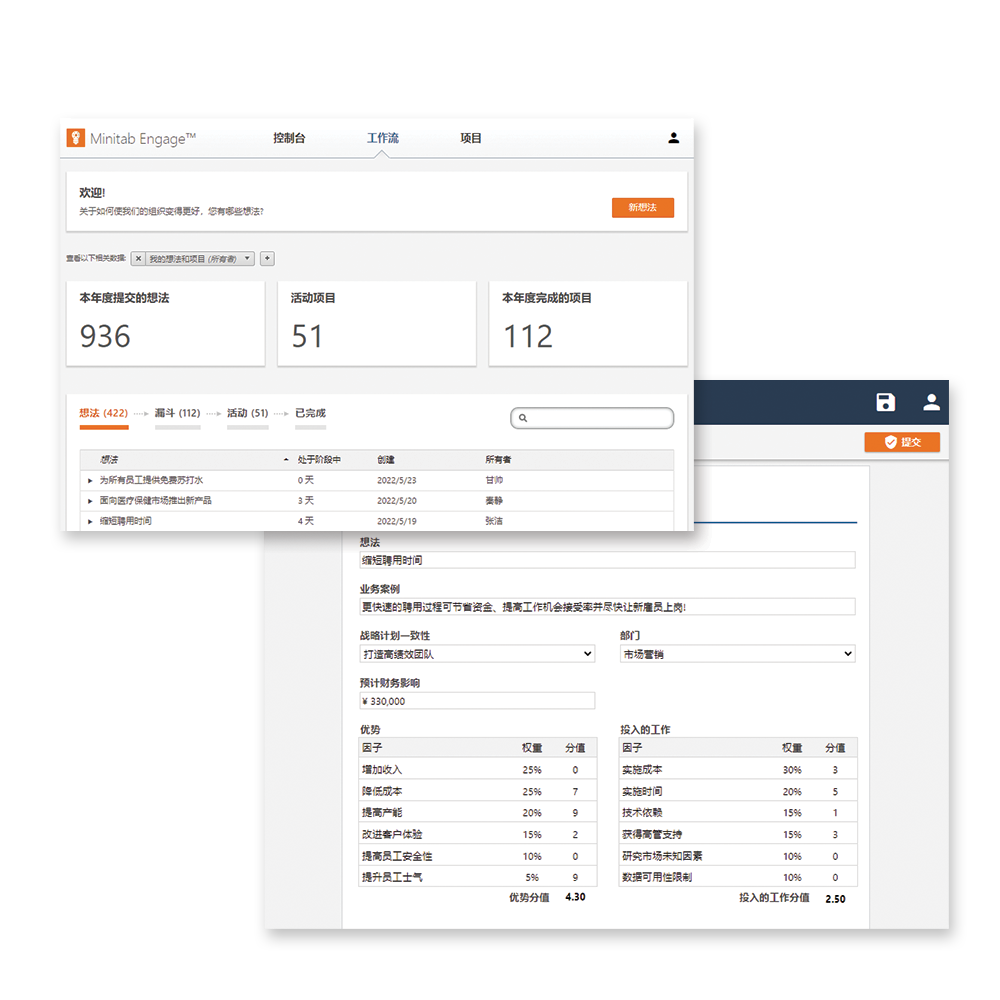Click the 业务案例 text field
Viewport: 1000px width, 1000px height.
[607, 607]
